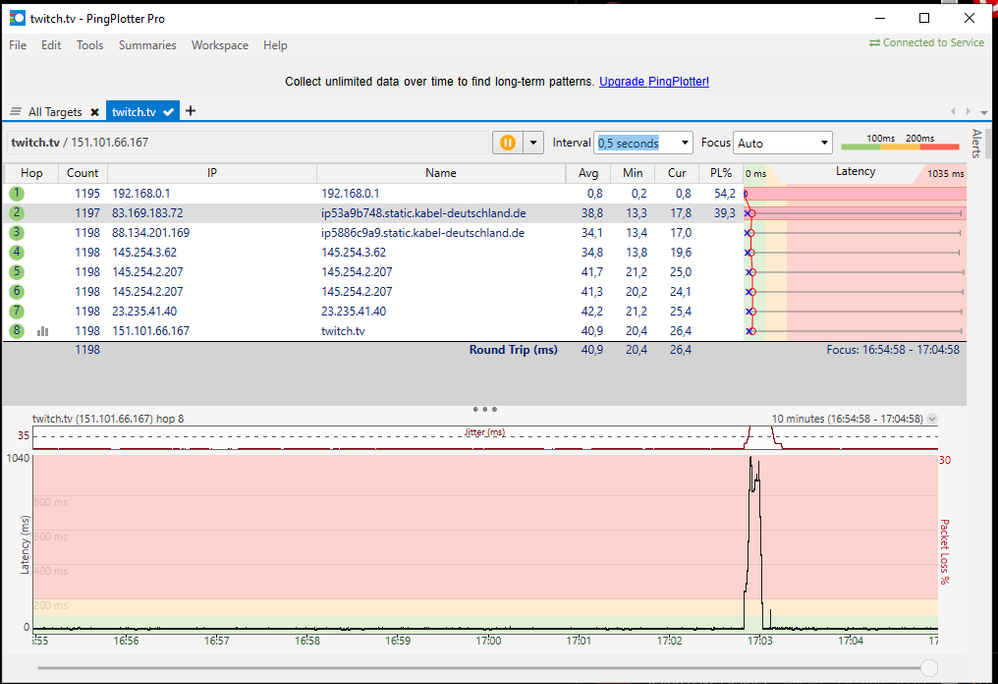Click the Jitter (ms) graph strip

click(x=485, y=438)
